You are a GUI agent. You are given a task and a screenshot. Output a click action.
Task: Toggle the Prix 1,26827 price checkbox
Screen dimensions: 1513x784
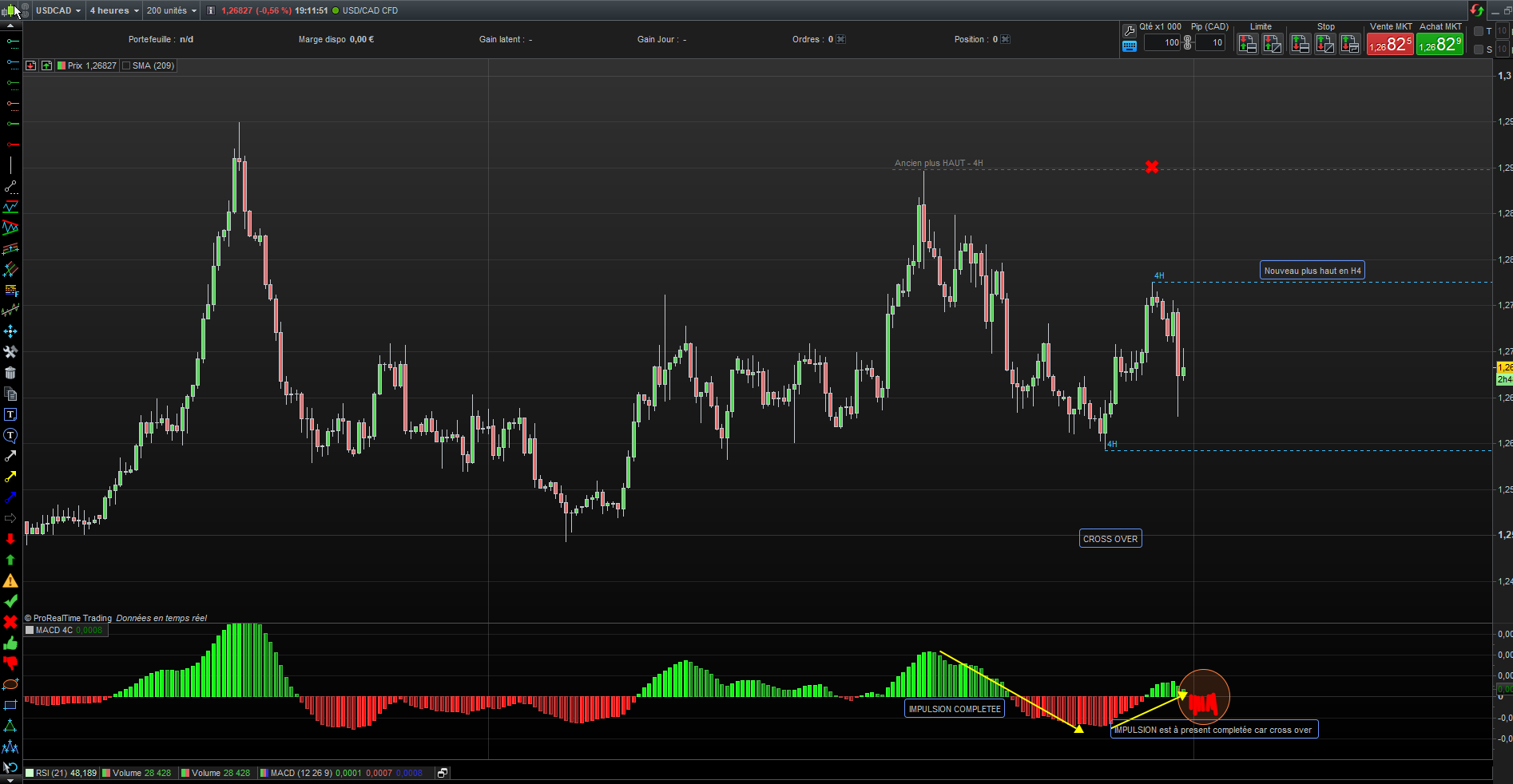62,66
